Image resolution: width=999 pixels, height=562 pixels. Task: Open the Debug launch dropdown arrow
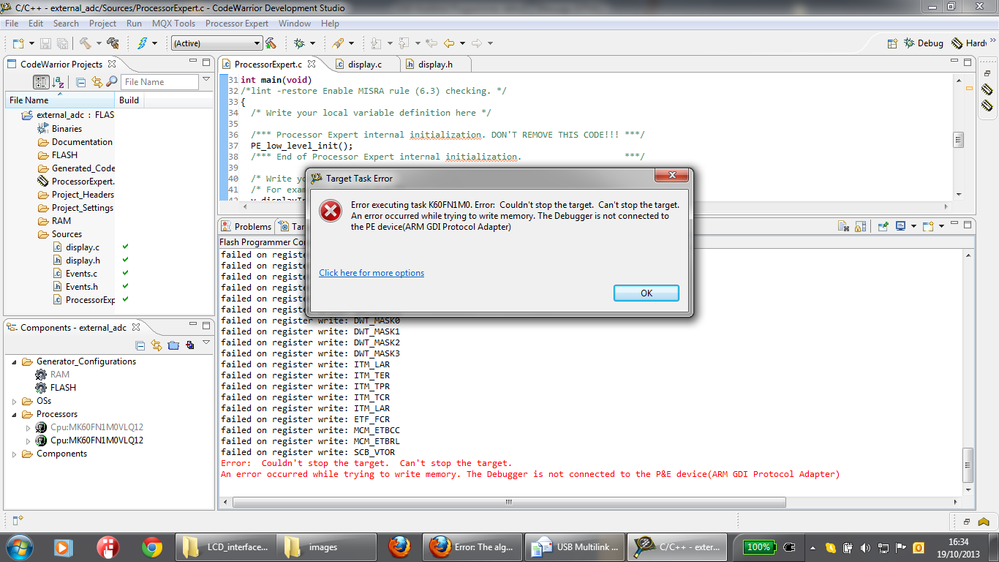point(313,43)
